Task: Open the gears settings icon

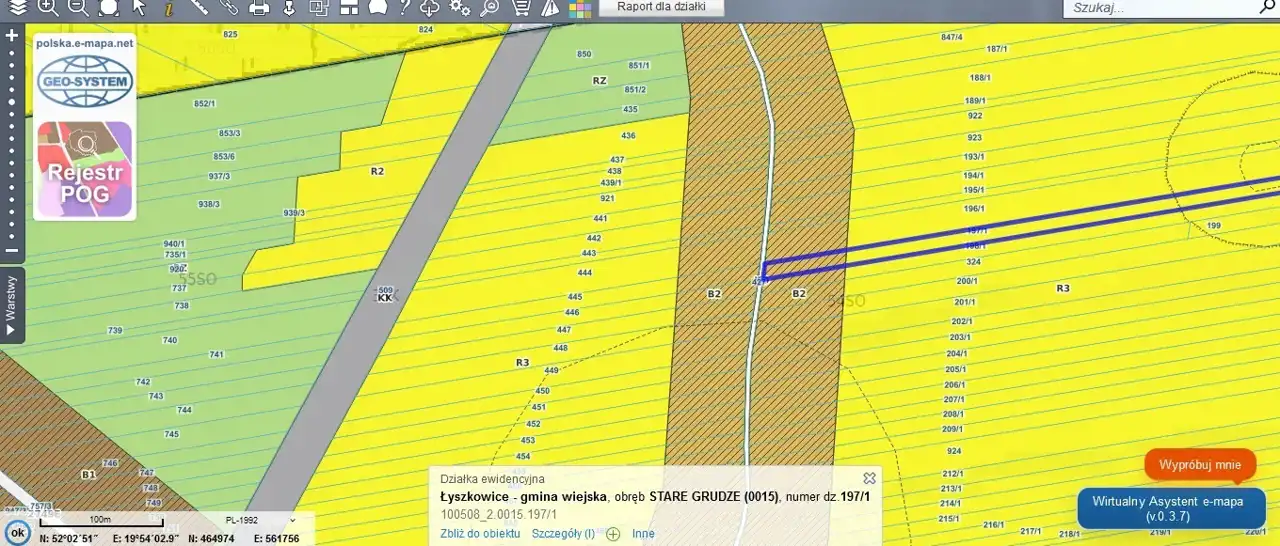Action: point(460,8)
